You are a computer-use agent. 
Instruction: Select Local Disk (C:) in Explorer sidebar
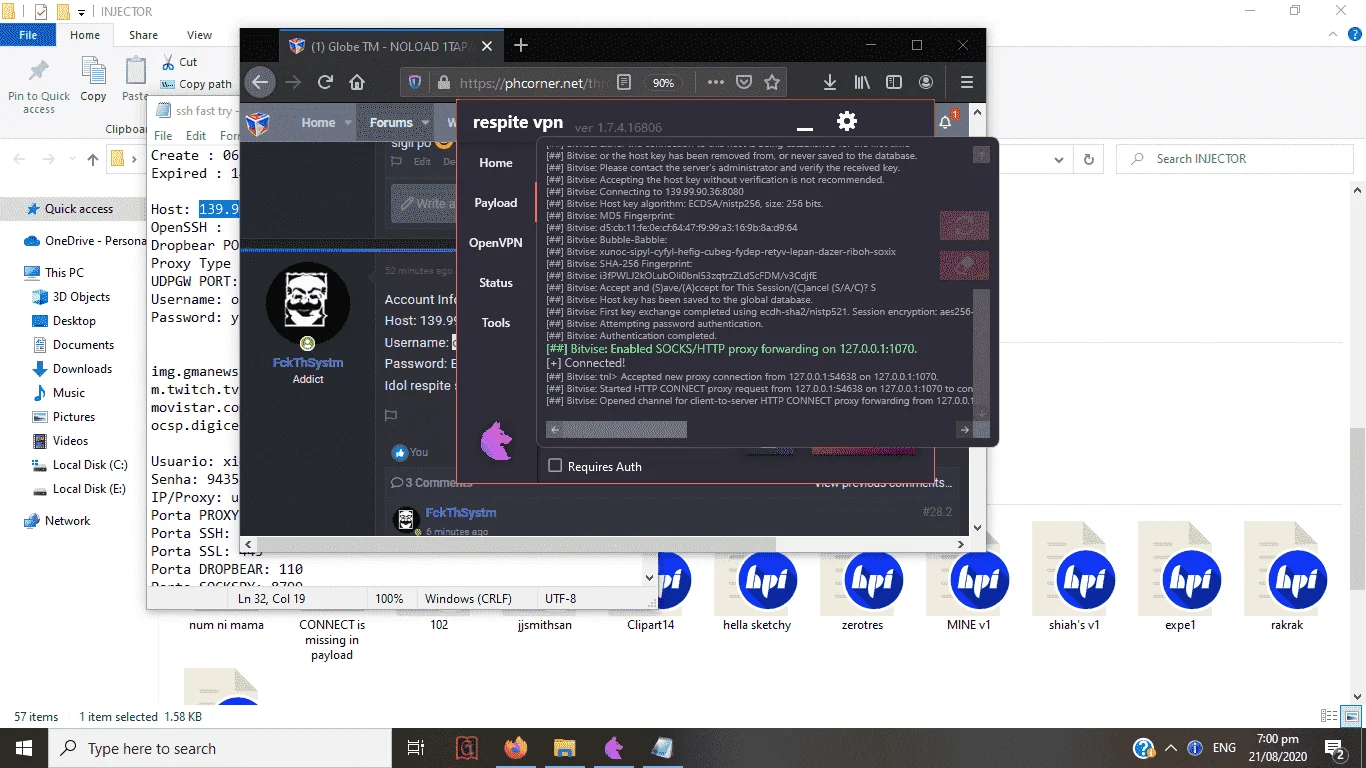point(90,465)
